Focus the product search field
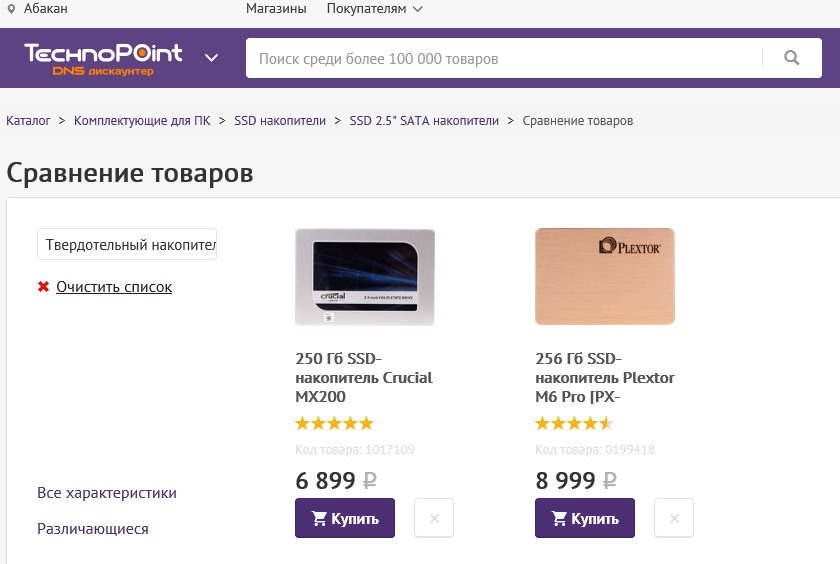The height and width of the screenshot is (564, 840). 504,58
